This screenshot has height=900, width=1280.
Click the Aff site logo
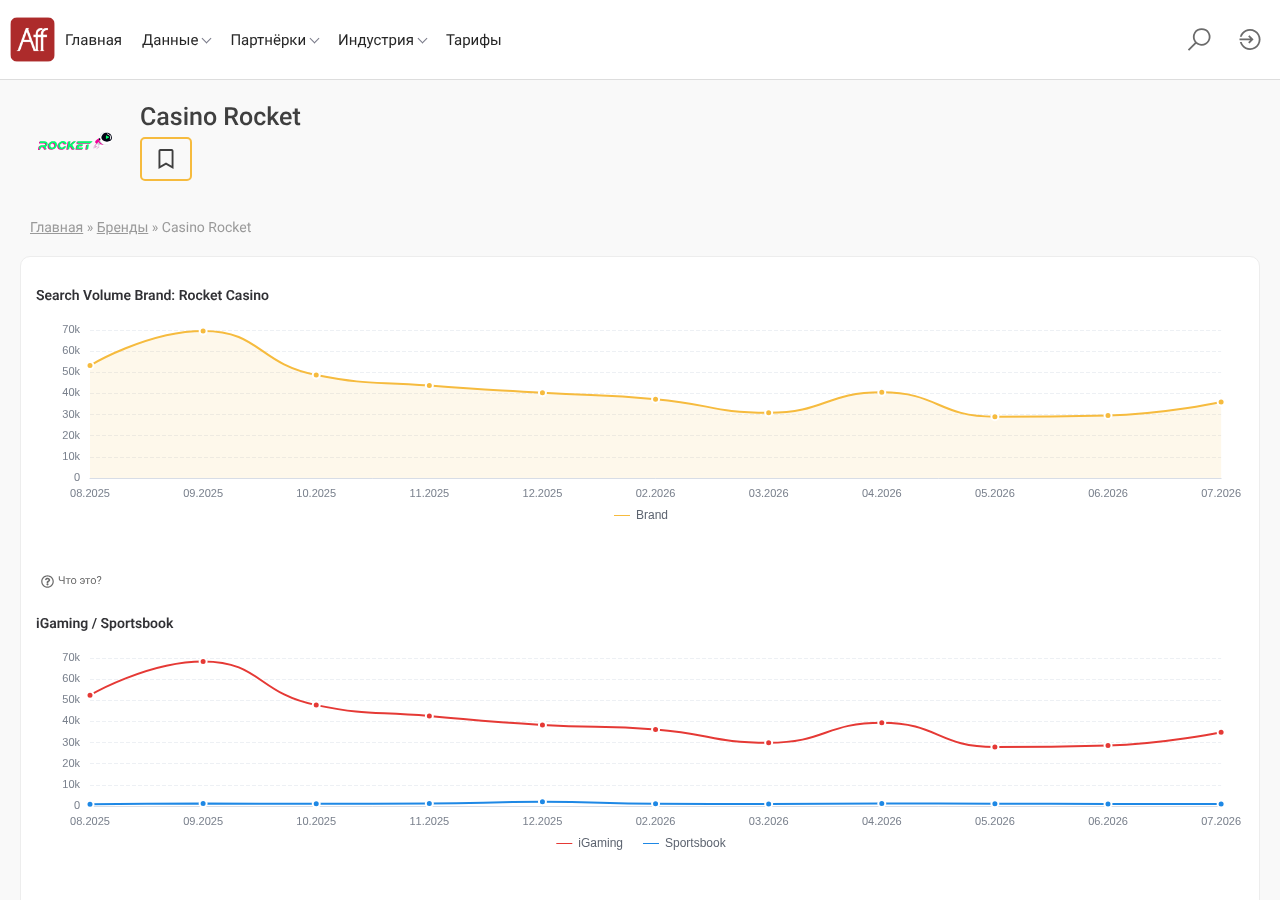pos(33,40)
